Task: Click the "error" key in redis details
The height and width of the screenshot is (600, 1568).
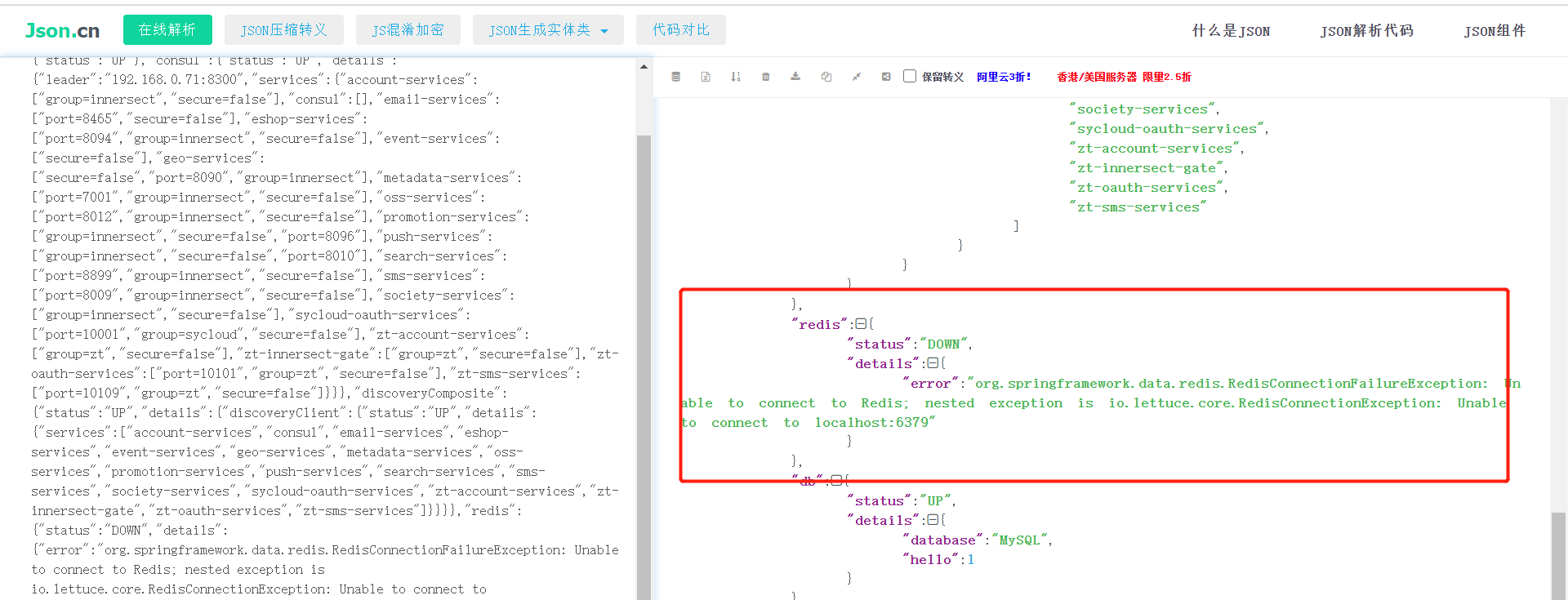Action: pyautogui.click(x=930, y=384)
